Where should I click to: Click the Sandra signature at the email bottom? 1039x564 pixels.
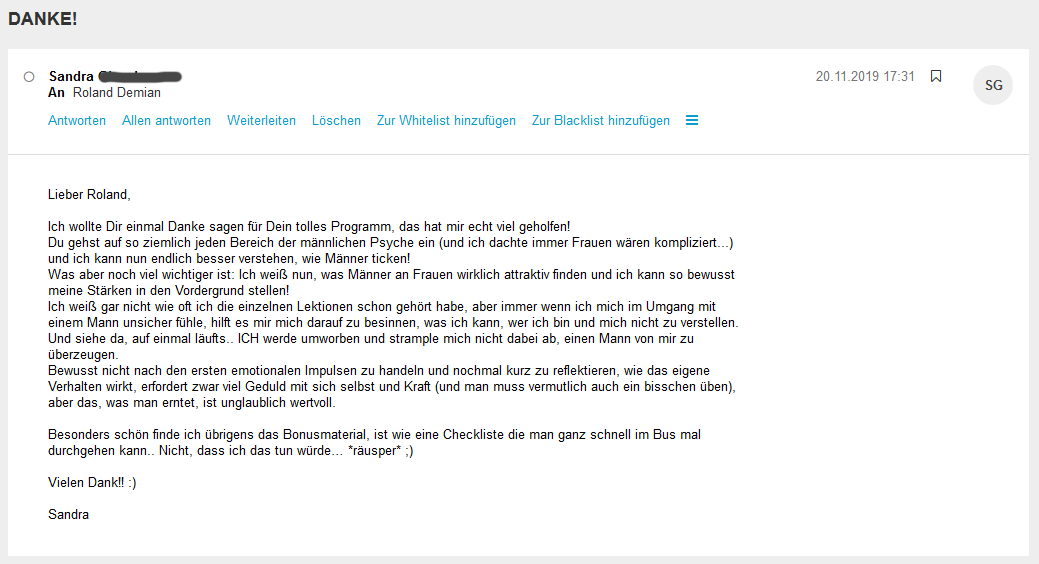click(68, 515)
